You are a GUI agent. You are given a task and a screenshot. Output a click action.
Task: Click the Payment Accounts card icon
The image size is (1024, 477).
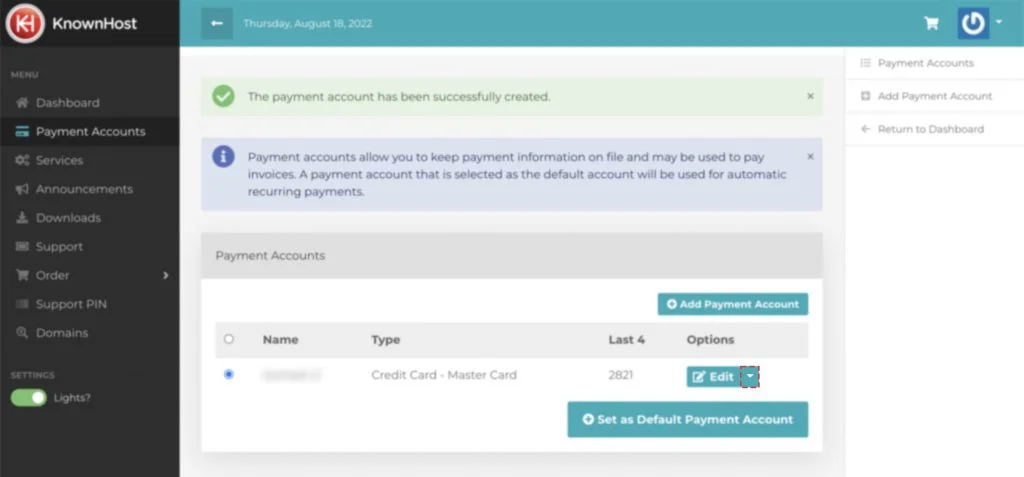(22, 131)
